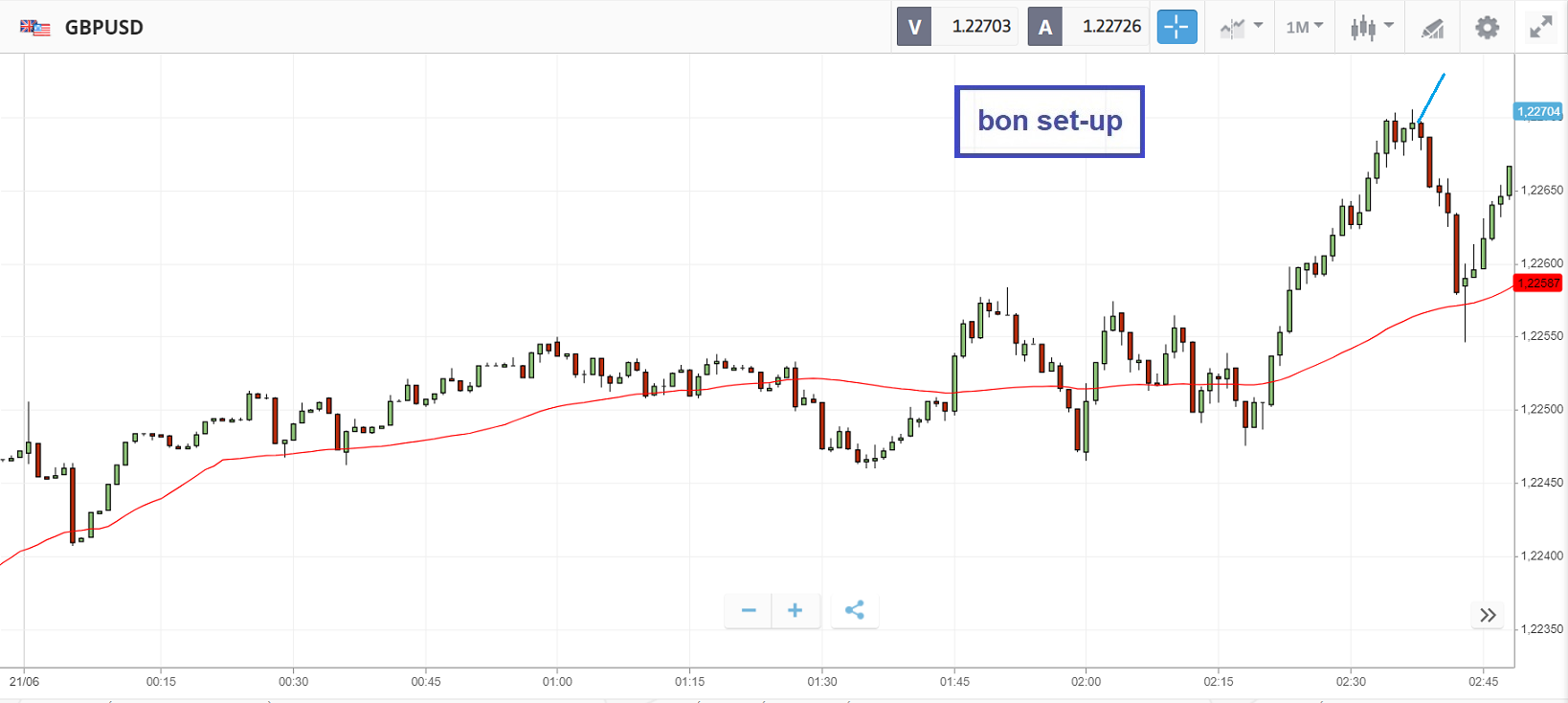
Task: Click the A buy price button
Action: 1045,27
